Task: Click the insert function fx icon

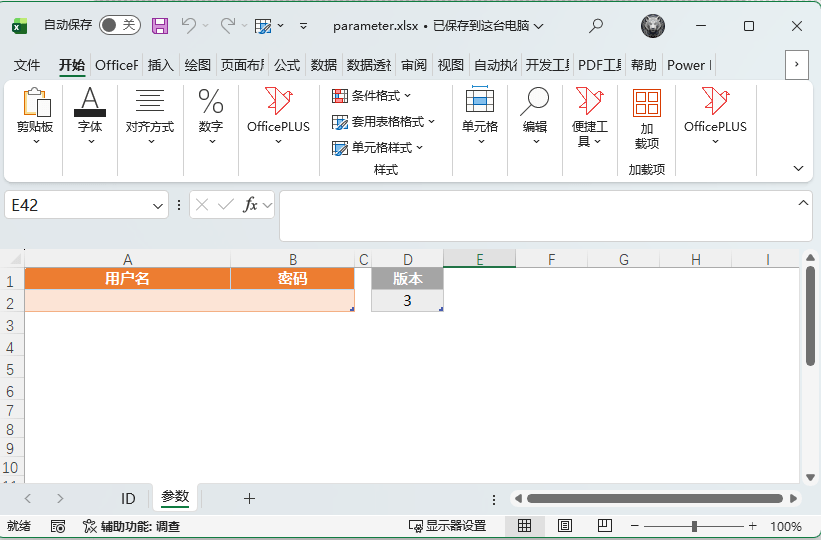Action: [251, 205]
